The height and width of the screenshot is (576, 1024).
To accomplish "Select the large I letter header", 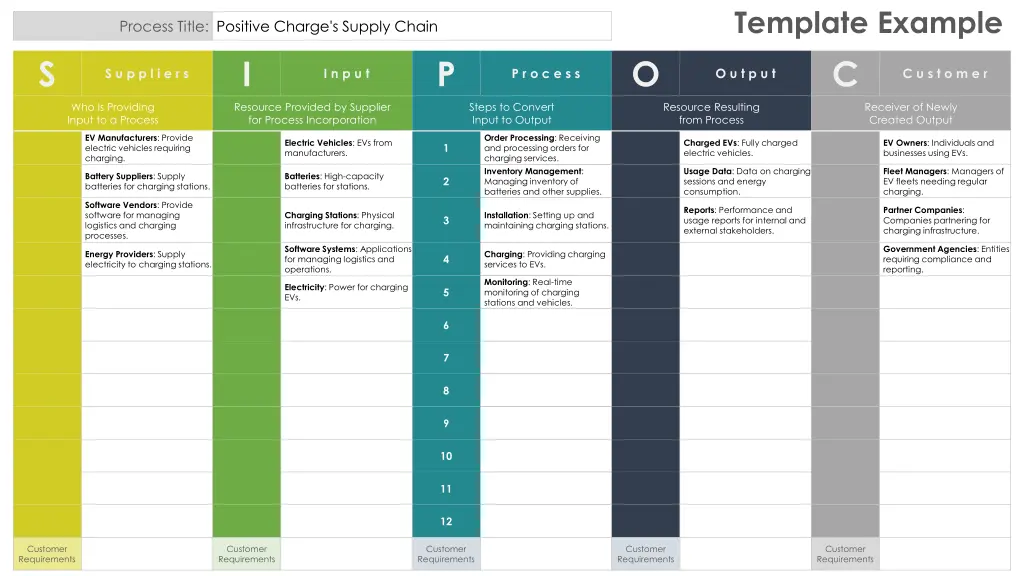I will coord(247,74).
